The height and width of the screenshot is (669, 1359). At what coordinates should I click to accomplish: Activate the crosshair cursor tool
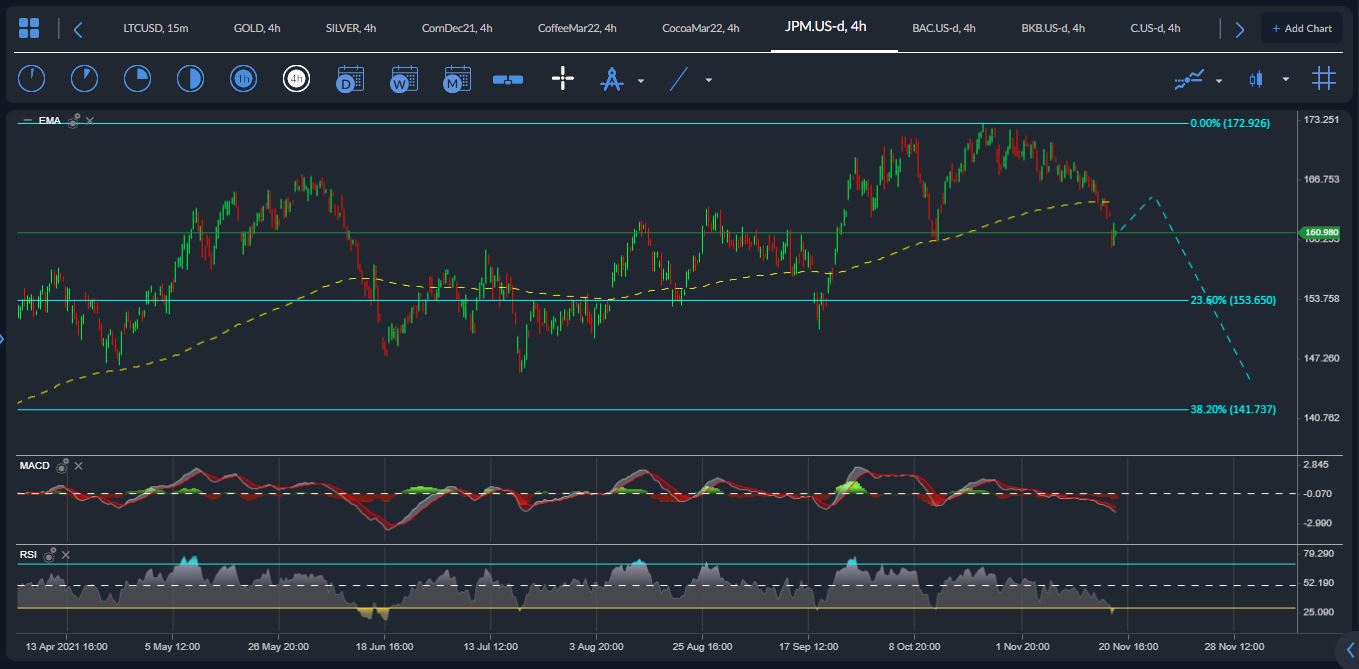[x=562, y=79]
